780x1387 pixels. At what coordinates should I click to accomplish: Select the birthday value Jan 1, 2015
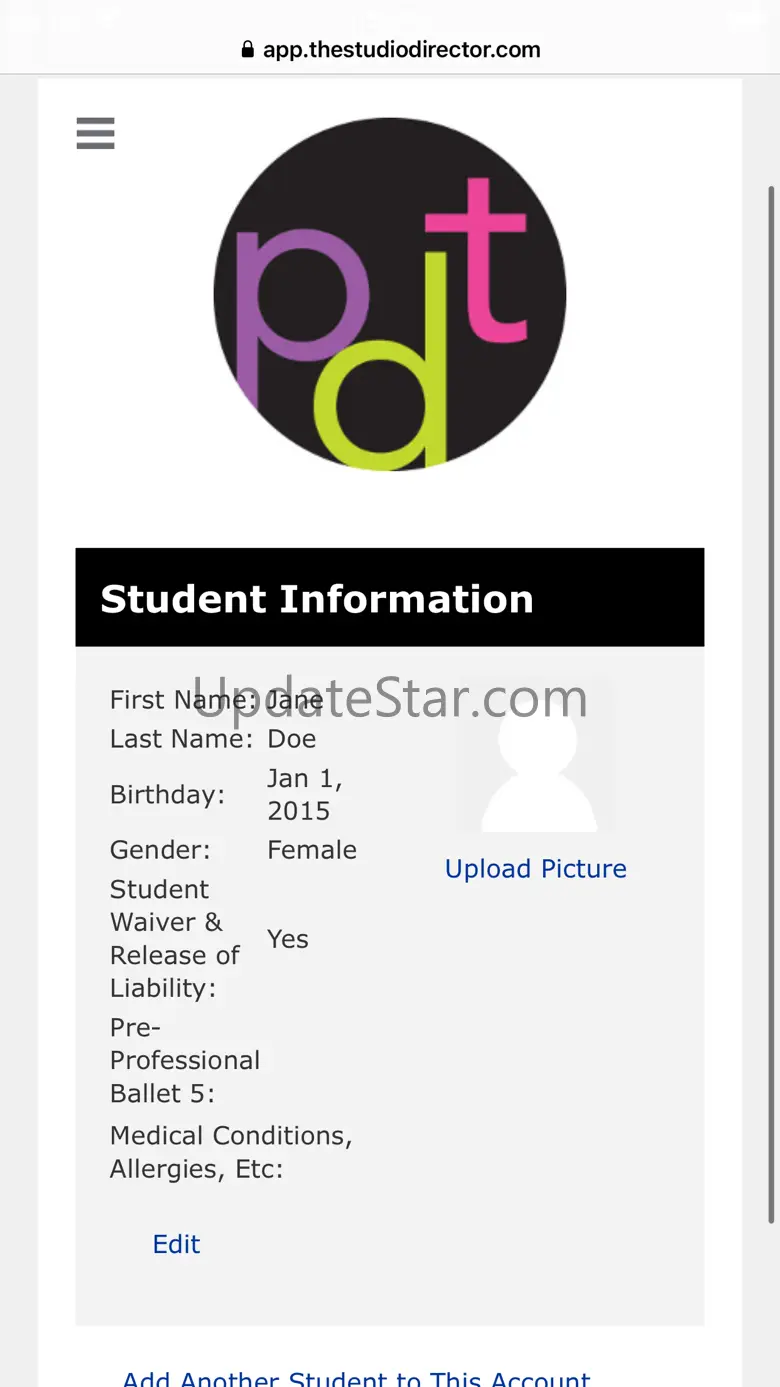pyautogui.click(x=304, y=795)
